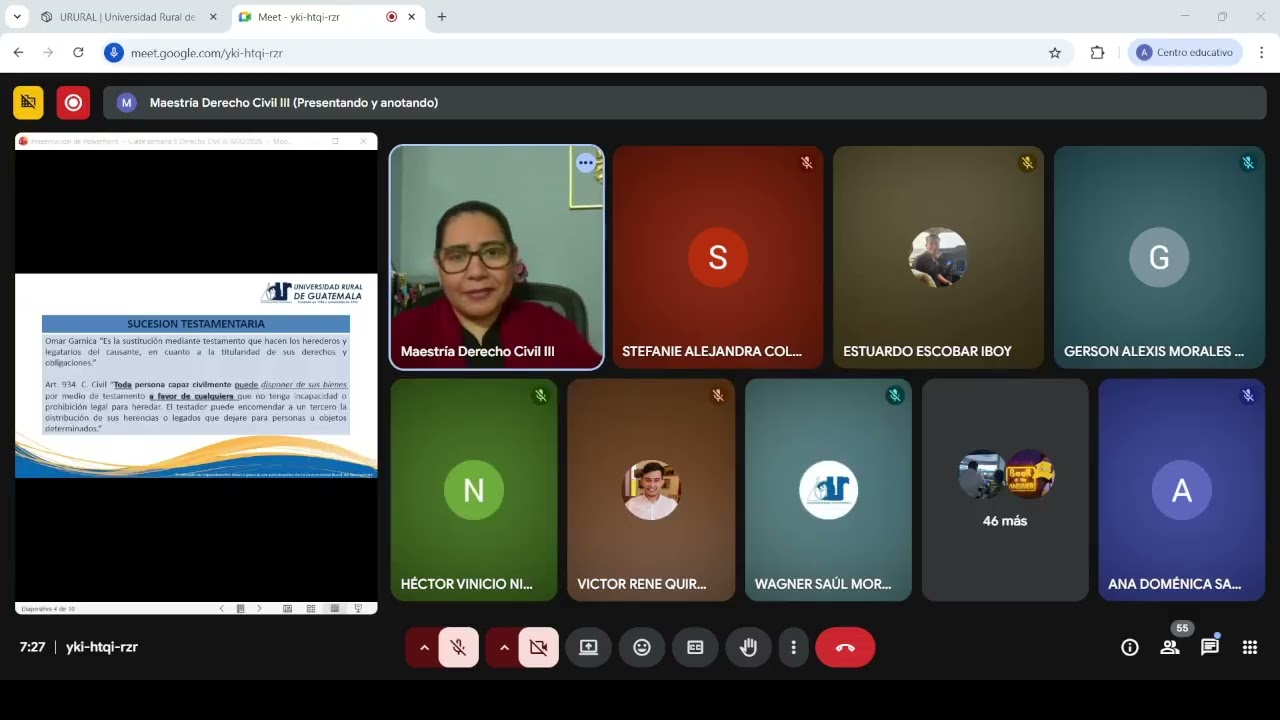Image resolution: width=1280 pixels, height=720 pixels.
Task: Click the presentation slide thumbnail
Action: (196, 373)
